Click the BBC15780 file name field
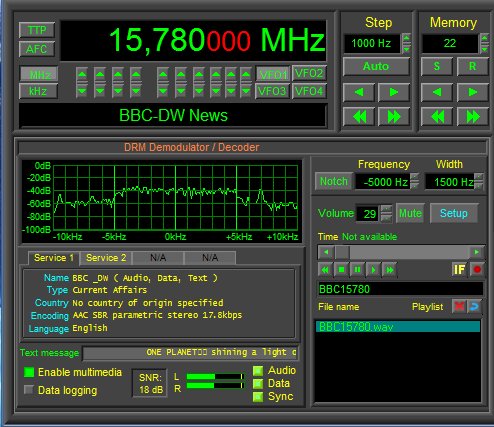 [400, 289]
